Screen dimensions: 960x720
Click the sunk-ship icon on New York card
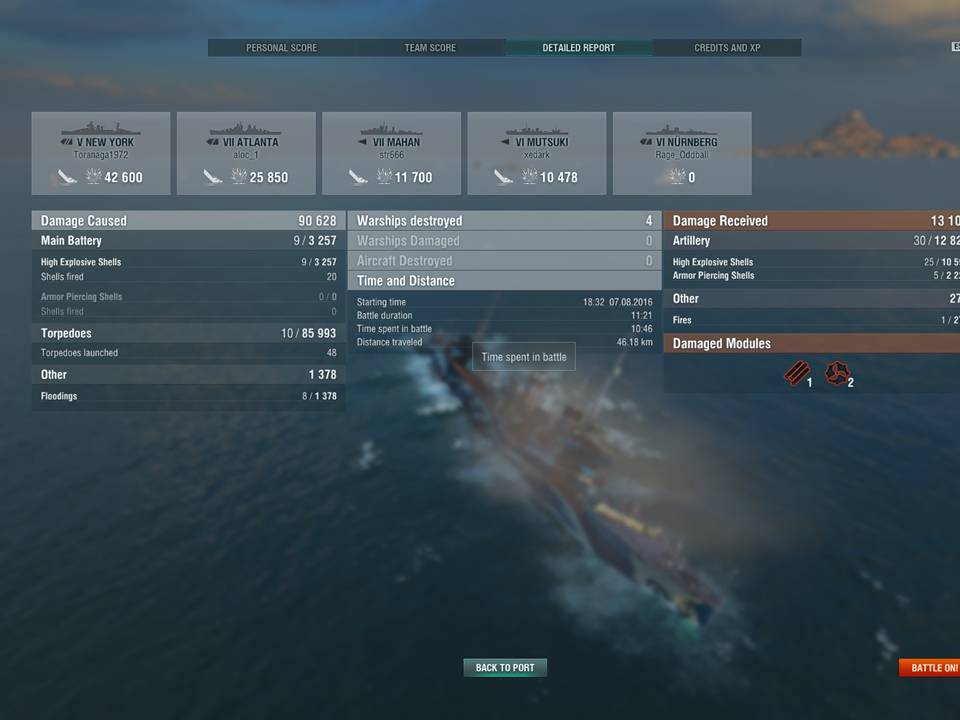tap(67, 178)
